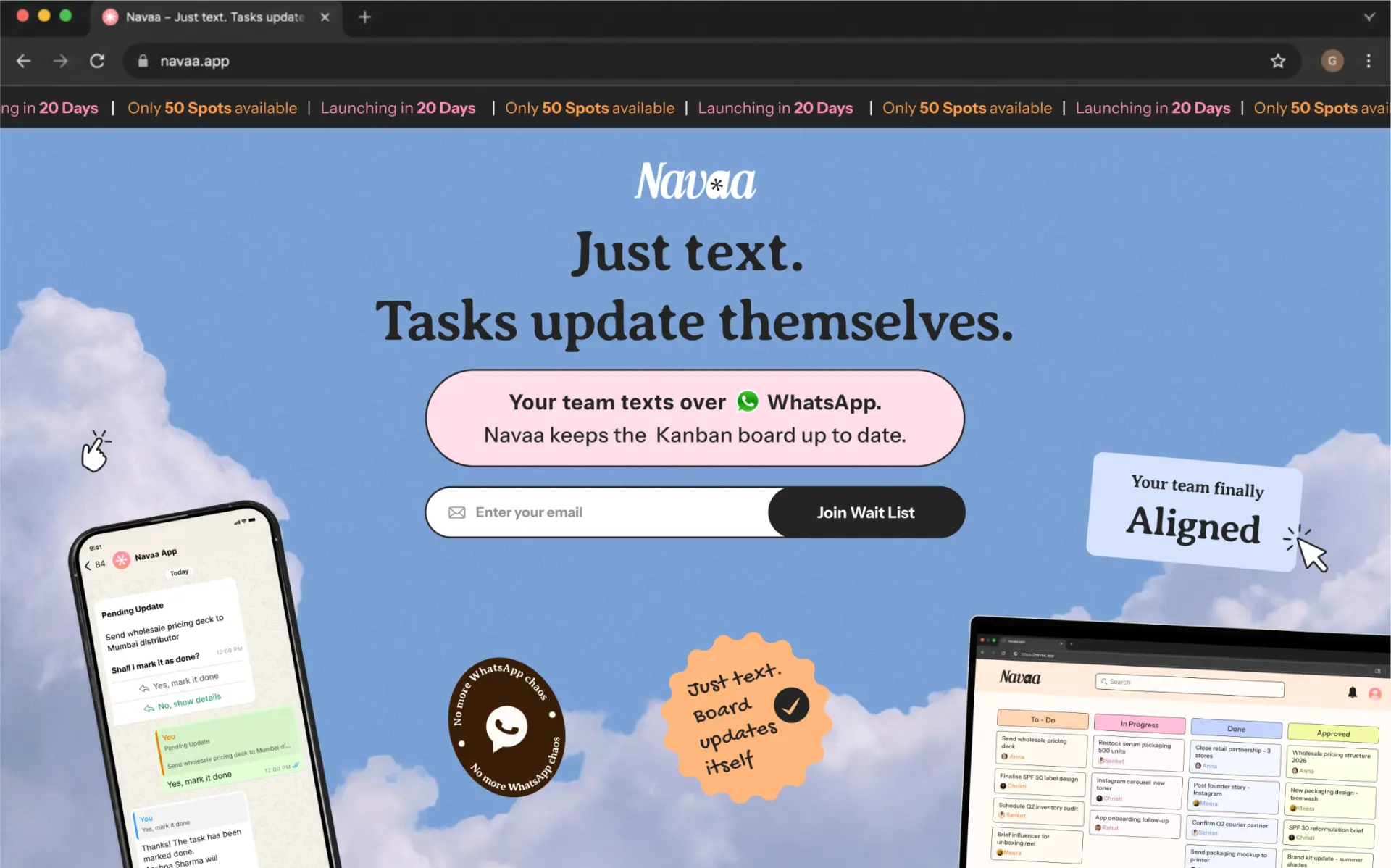
Task: Click the WhatsApp logo in pink banner
Action: click(x=747, y=401)
